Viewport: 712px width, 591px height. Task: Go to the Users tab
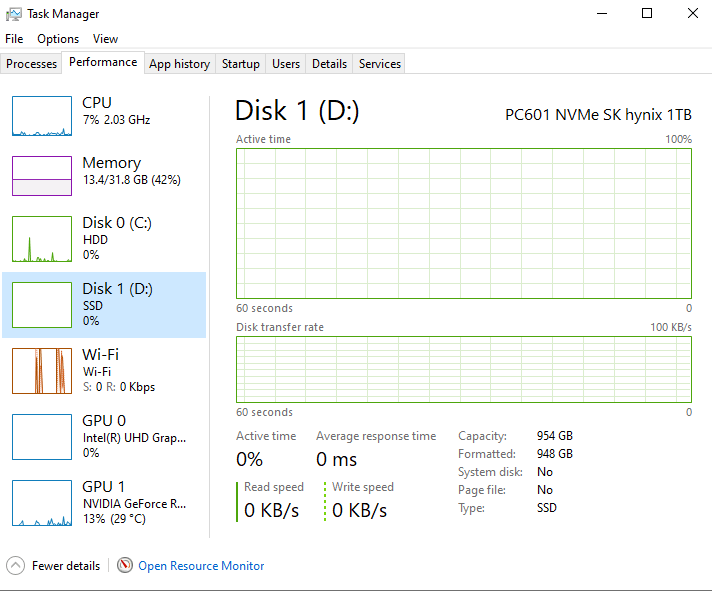click(286, 64)
